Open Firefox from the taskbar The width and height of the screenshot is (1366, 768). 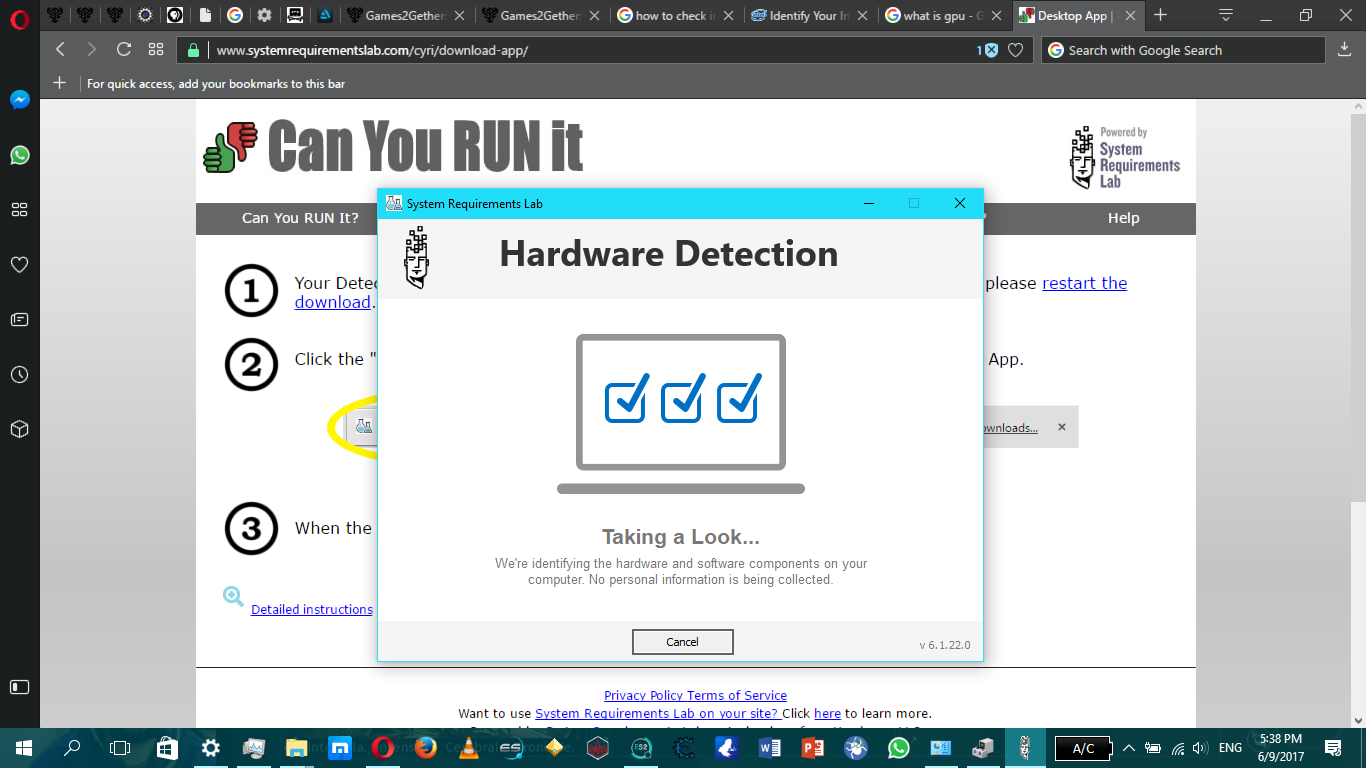pos(427,747)
